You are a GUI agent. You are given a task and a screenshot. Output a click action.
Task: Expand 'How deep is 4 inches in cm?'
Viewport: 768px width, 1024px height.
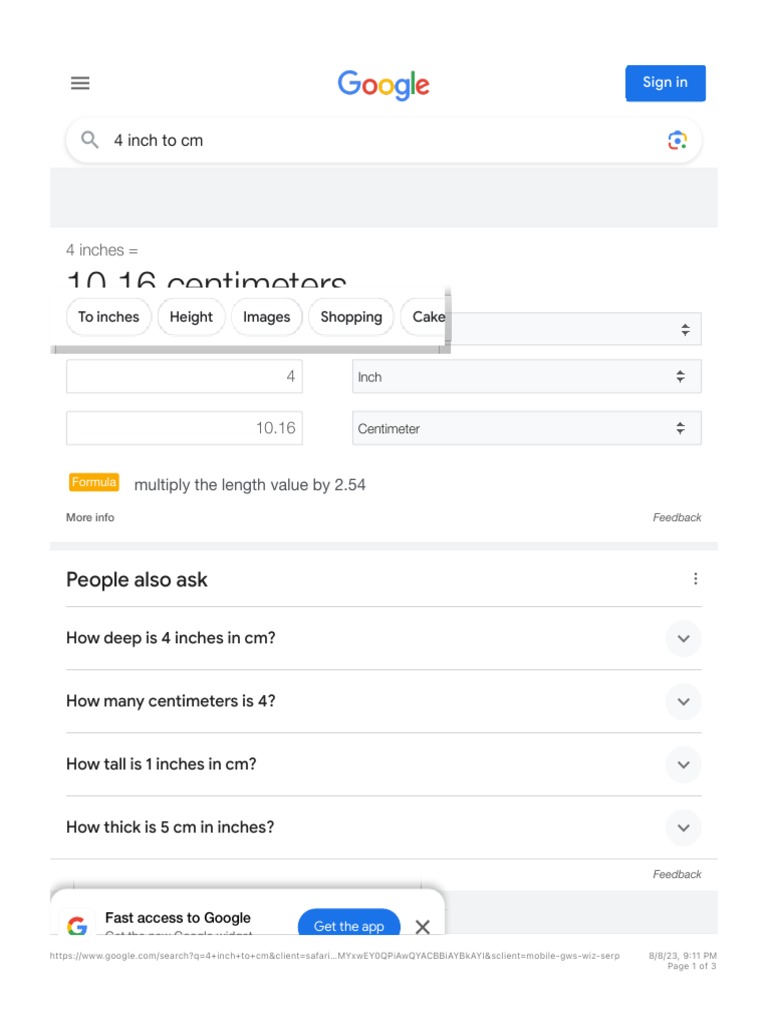(x=383, y=638)
